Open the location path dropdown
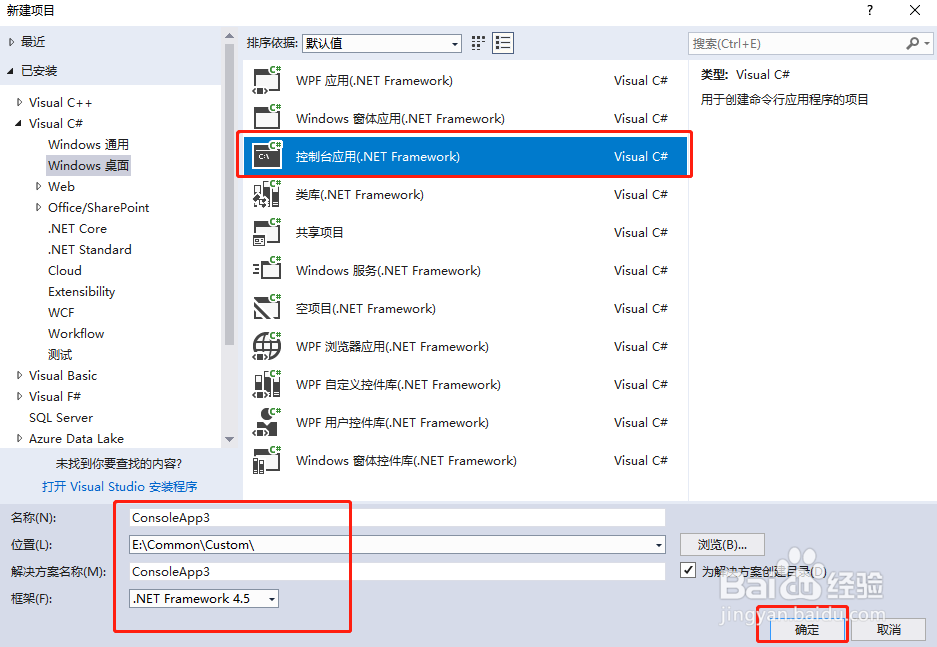This screenshot has height=647, width=937. click(659, 545)
